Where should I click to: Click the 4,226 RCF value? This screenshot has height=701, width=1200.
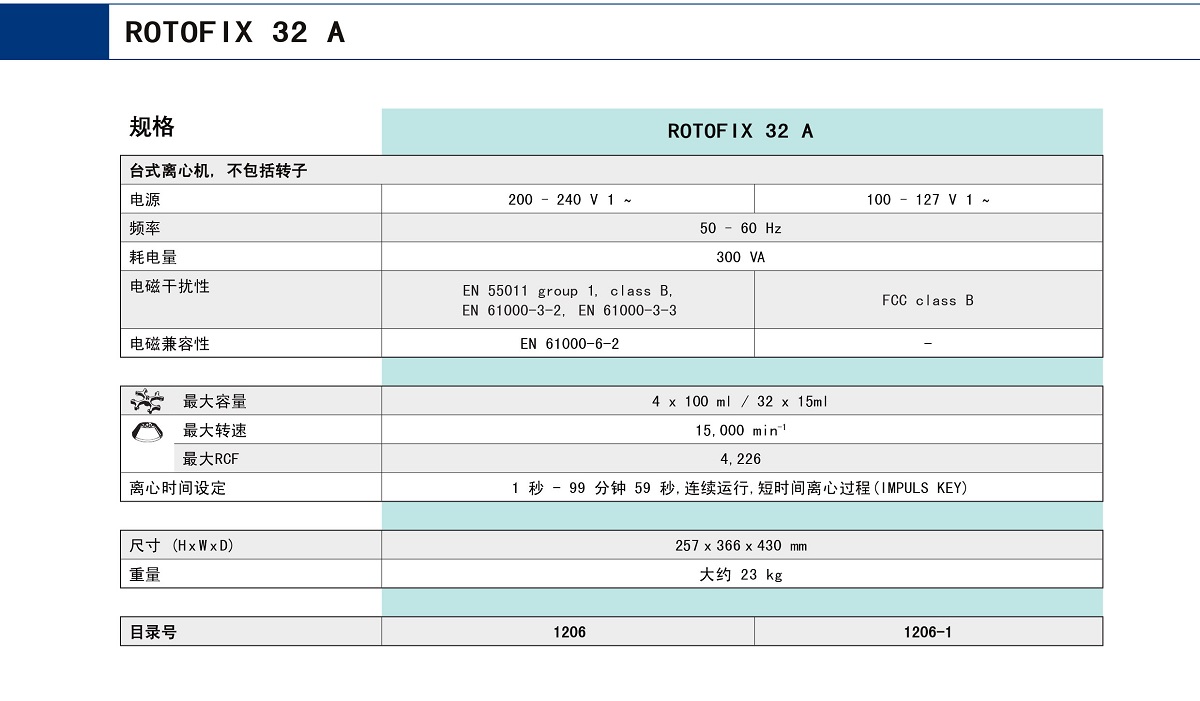tap(741, 459)
